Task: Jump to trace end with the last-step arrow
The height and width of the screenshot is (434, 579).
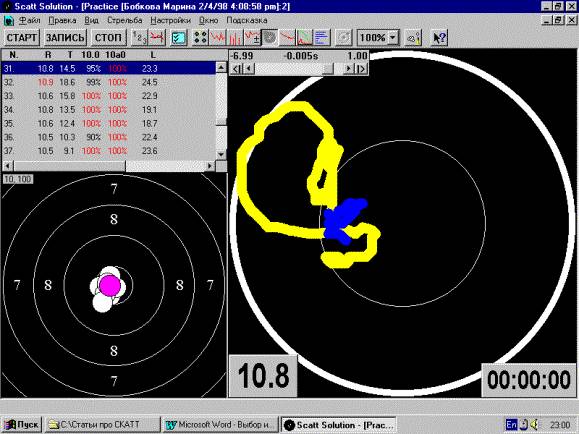Action: click(362, 69)
